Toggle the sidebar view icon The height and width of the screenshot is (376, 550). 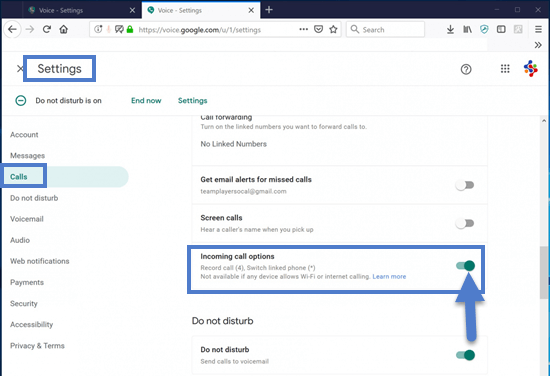coord(501,29)
